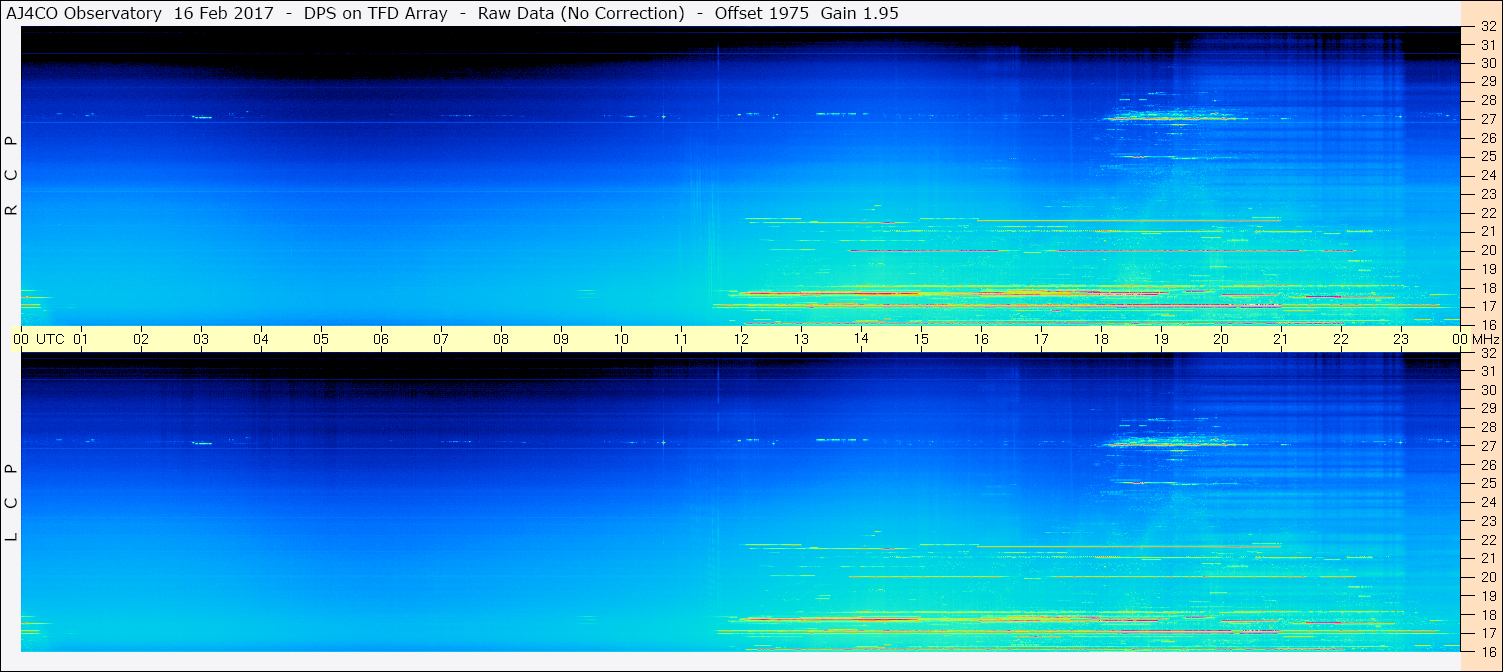This screenshot has height=672, width=1503.
Task: Select the 20 MHz label in the LCP panel
Action: click(1488, 577)
